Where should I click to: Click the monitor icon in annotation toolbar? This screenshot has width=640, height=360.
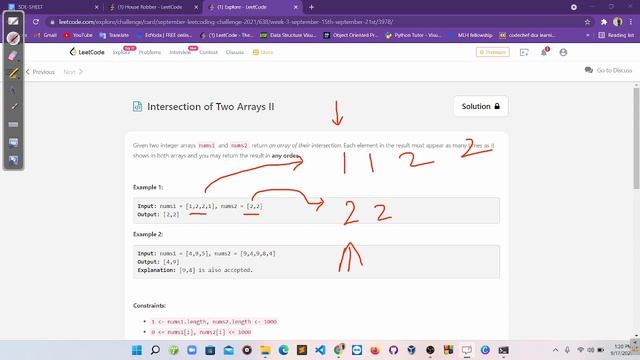(13, 142)
